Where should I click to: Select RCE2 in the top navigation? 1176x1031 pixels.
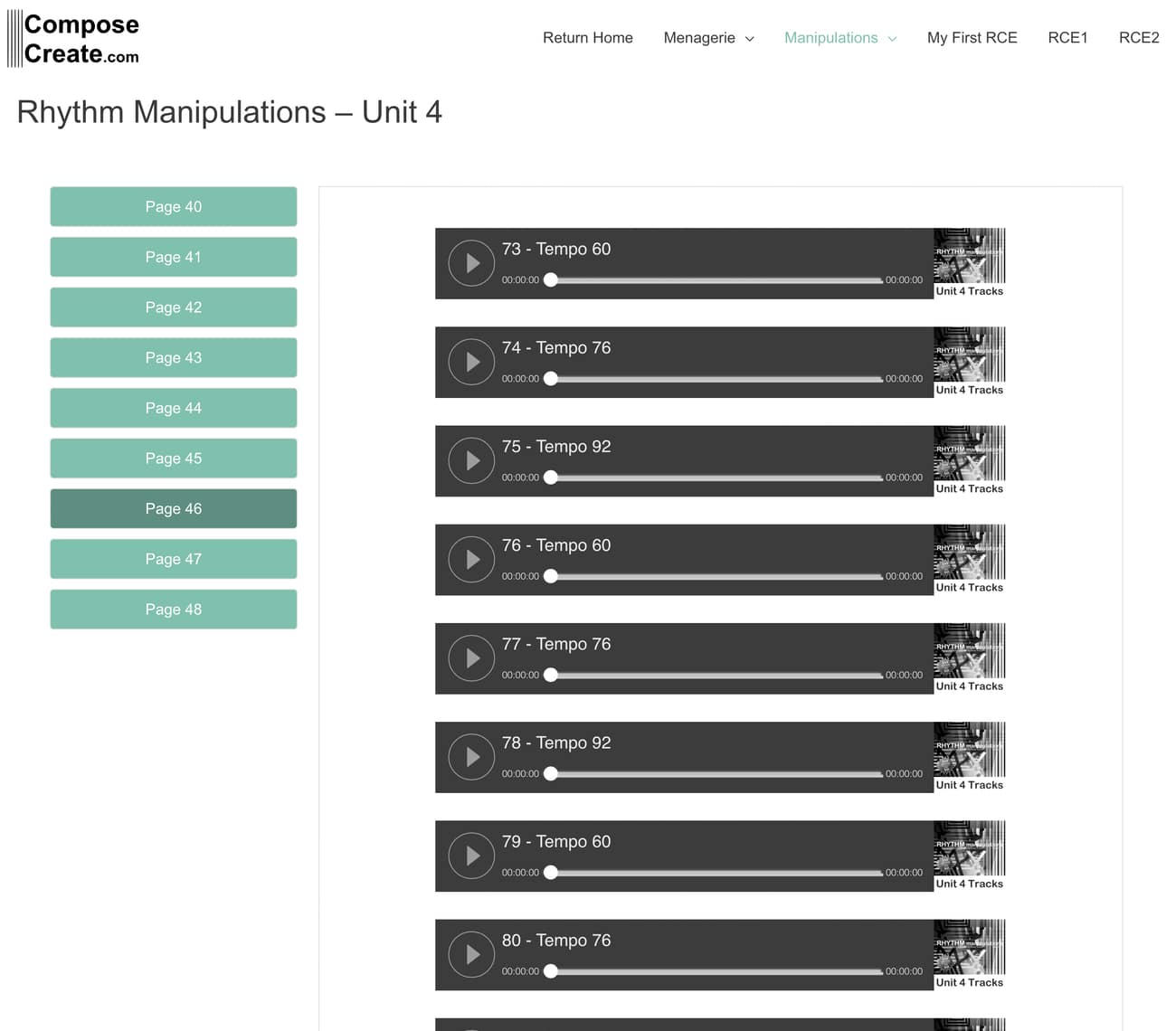pos(1138,38)
